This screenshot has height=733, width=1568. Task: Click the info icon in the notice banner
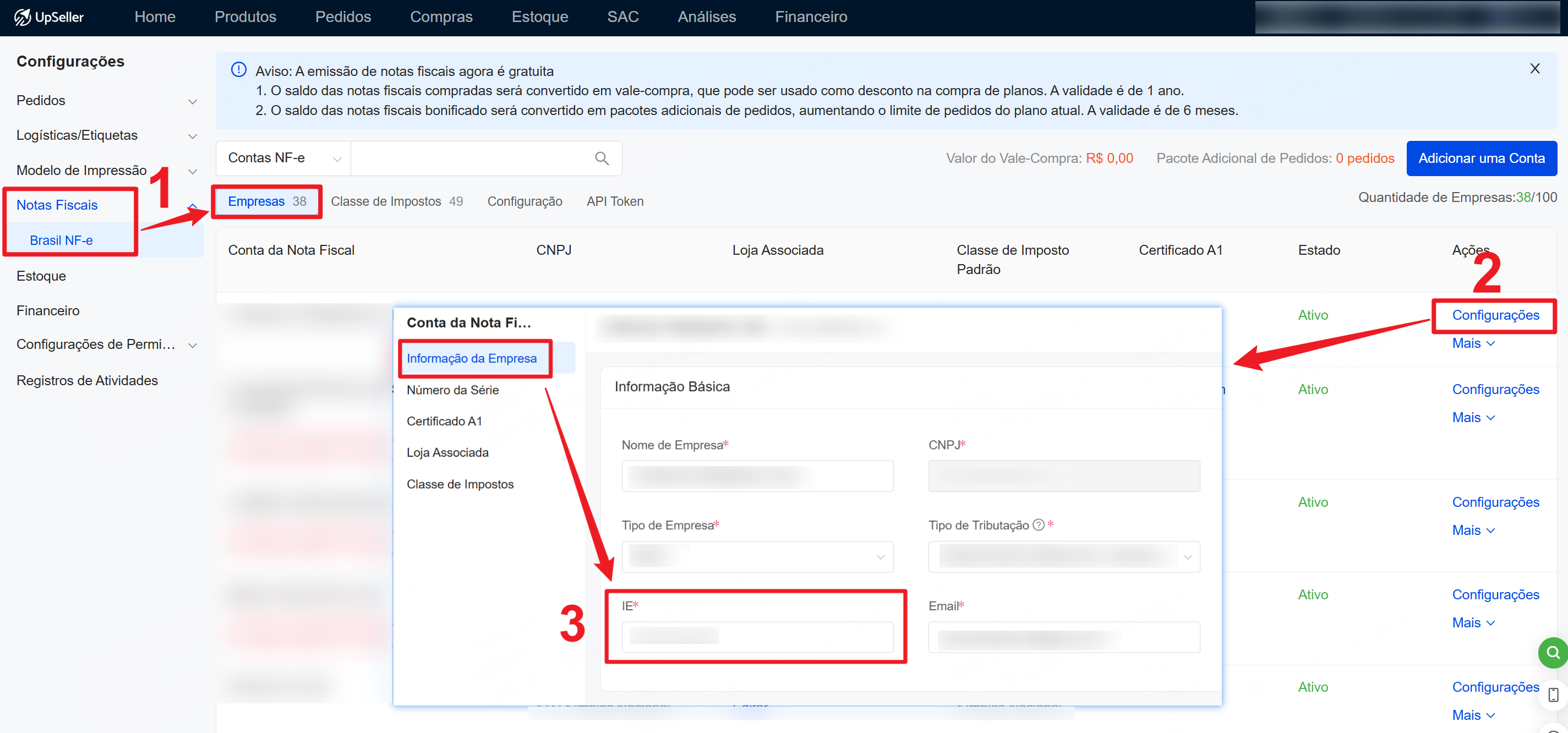pyautogui.click(x=239, y=70)
